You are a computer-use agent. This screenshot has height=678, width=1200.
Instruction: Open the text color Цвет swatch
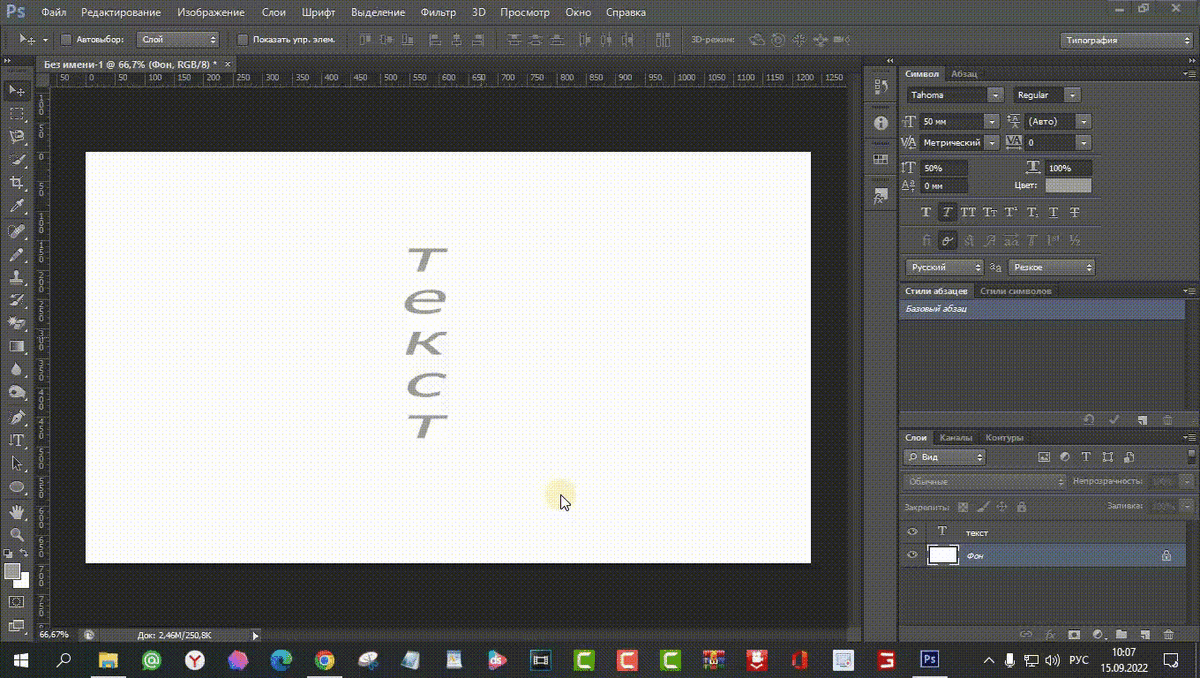[x=1068, y=185]
